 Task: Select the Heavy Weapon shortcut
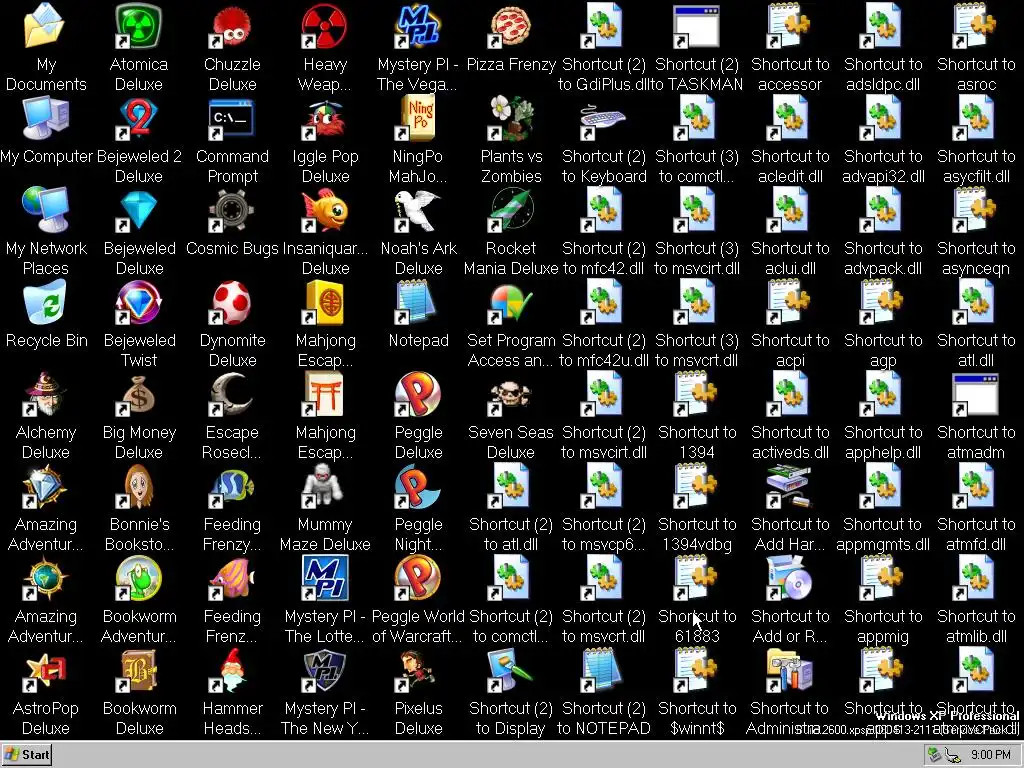tap(325, 25)
